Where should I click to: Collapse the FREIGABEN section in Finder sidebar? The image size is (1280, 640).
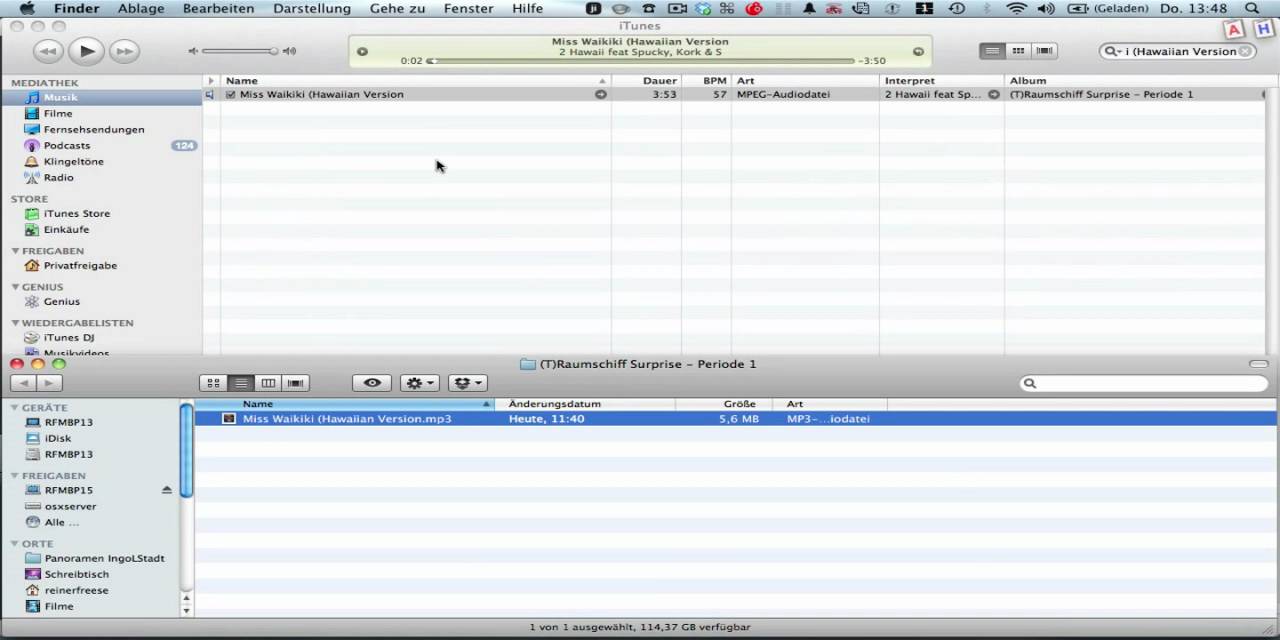click(x=15, y=476)
